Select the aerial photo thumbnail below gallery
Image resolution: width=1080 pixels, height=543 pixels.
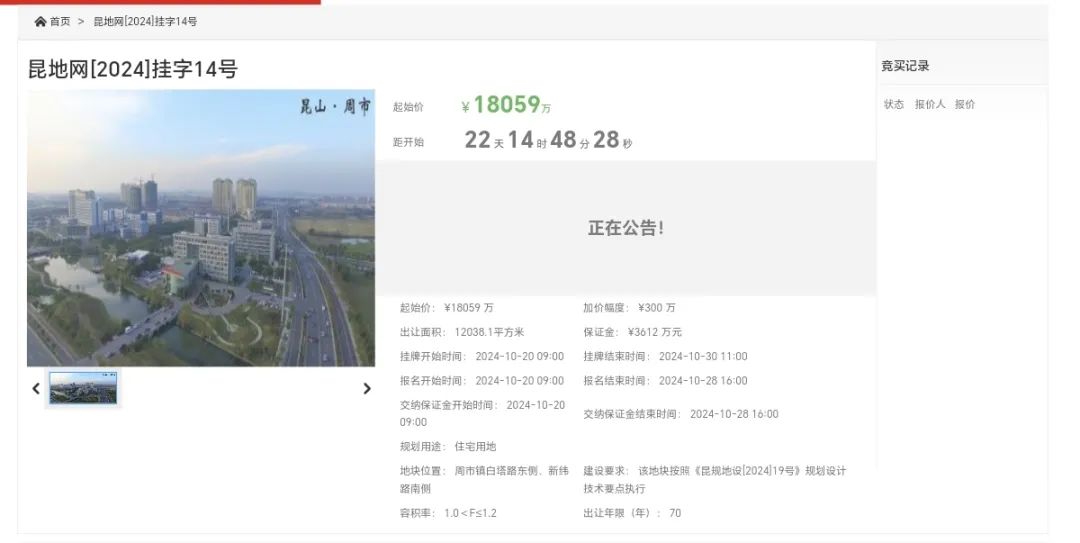click(x=83, y=388)
